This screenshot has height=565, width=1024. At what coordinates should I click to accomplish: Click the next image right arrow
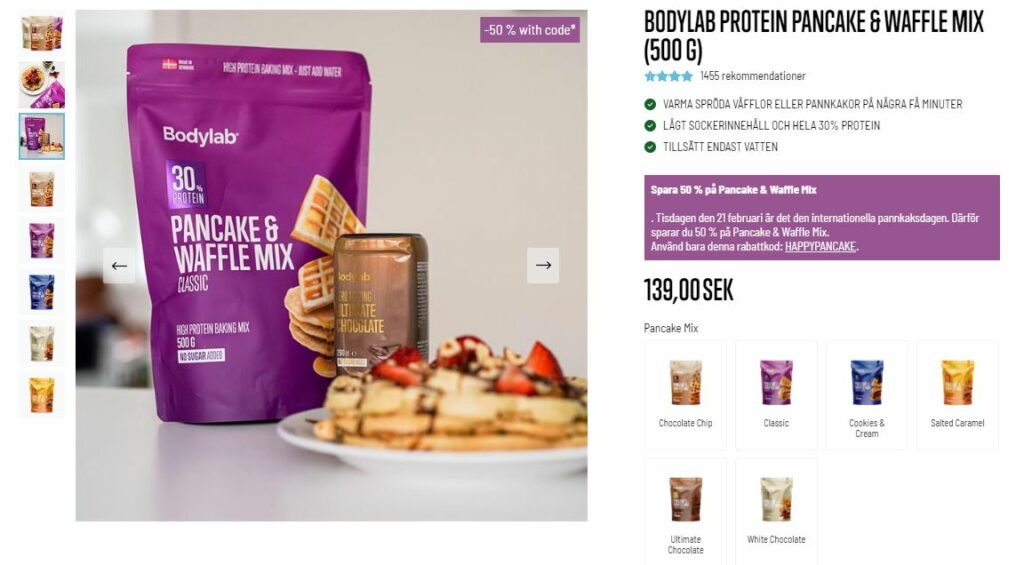[543, 265]
